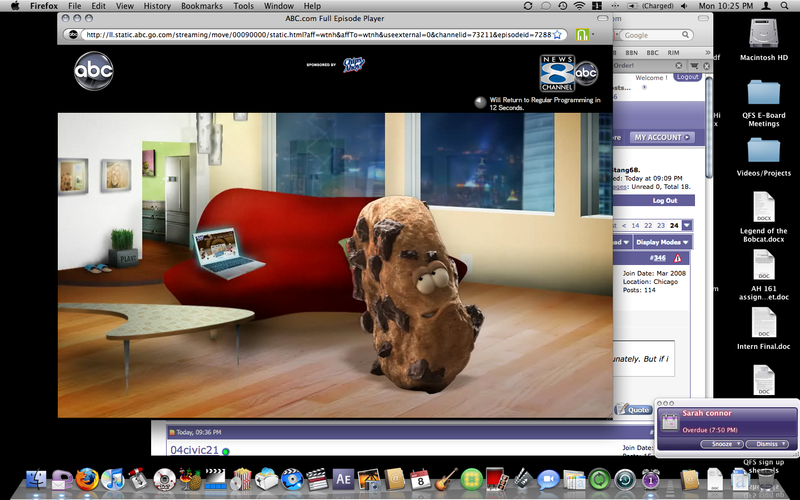Go to forum page 22
Viewport: 800px width, 500px height.
click(x=648, y=226)
